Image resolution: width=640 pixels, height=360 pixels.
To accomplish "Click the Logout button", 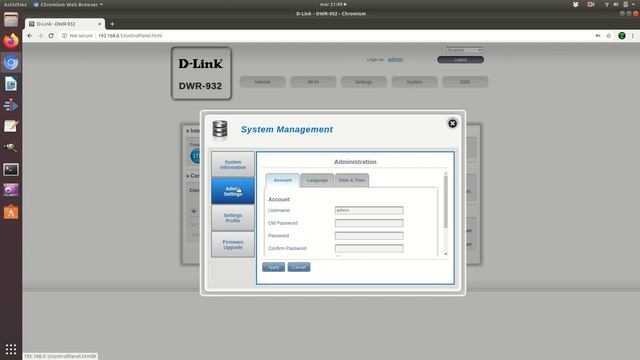I will 460,60.
